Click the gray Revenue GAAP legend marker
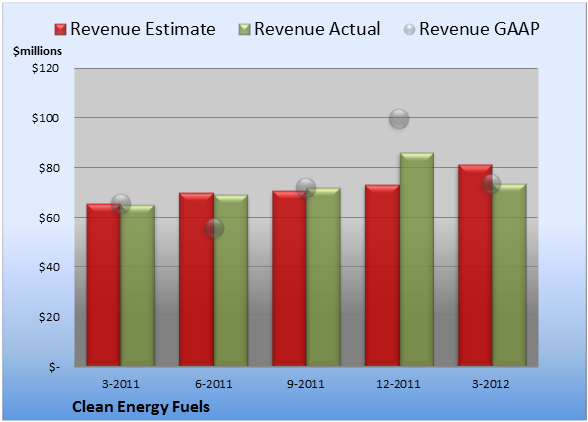Image resolution: width=588 pixels, height=422 pixels. [410, 30]
